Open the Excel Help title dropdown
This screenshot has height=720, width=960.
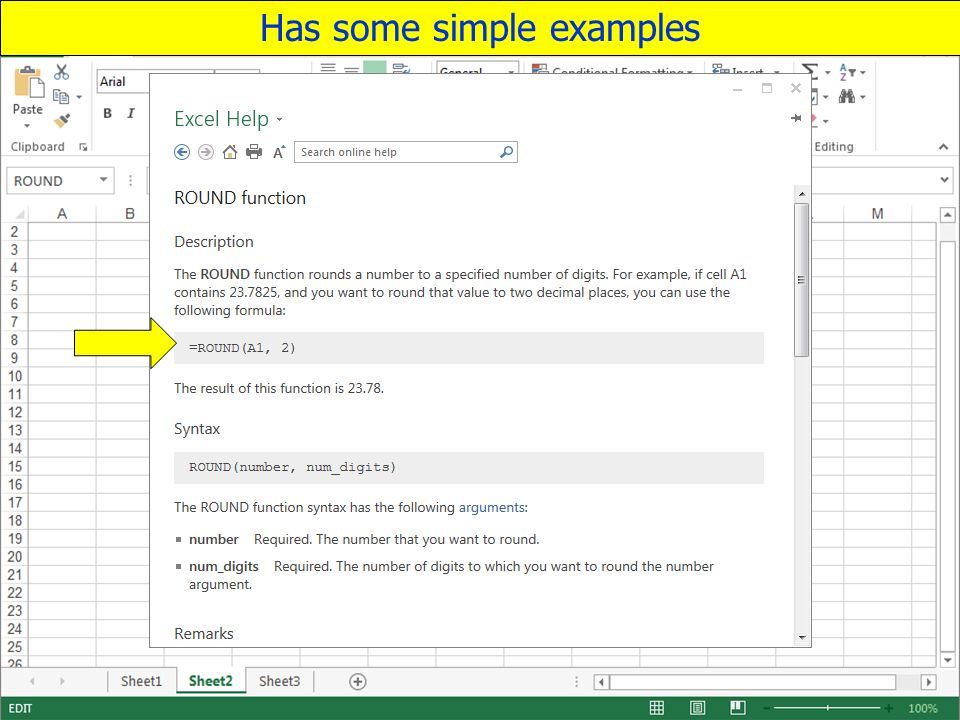pyautogui.click(x=279, y=119)
